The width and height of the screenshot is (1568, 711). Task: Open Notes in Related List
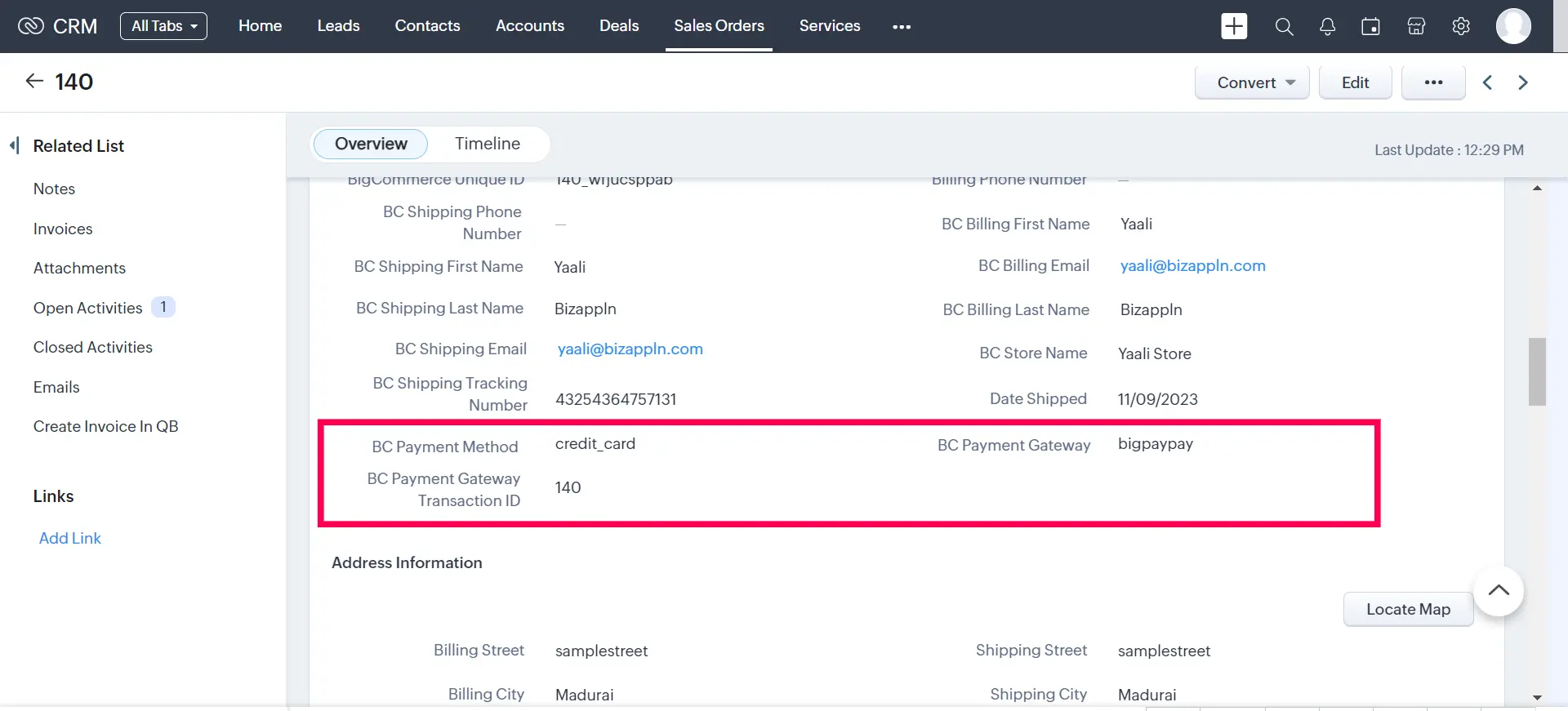pyautogui.click(x=54, y=189)
